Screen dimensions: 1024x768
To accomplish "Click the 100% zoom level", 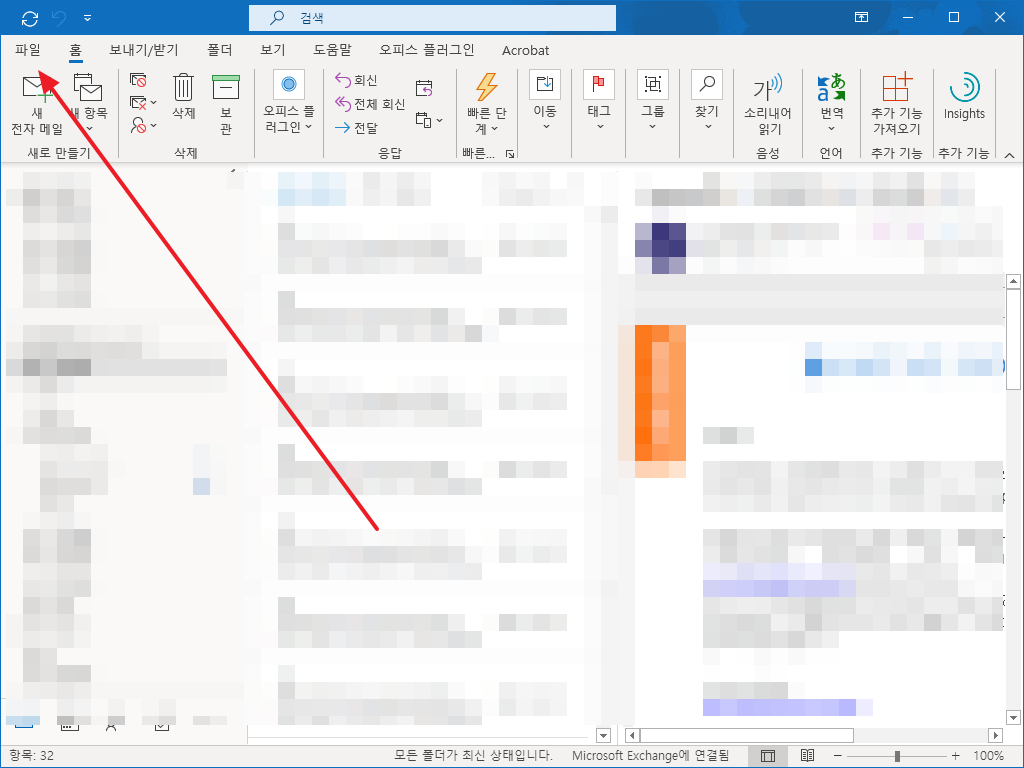I will [989, 756].
